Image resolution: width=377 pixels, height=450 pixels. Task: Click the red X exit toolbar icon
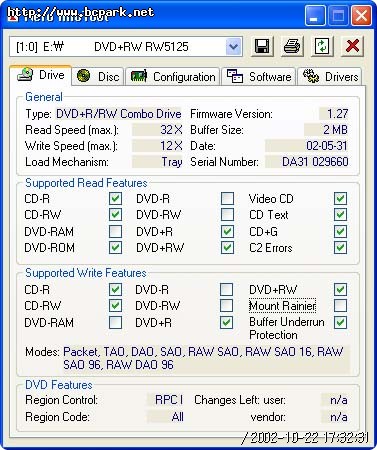(352, 46)
